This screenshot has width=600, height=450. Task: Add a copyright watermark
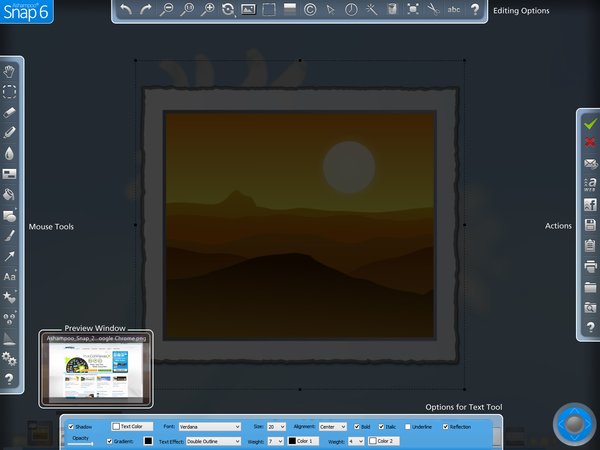click(310, 10)
